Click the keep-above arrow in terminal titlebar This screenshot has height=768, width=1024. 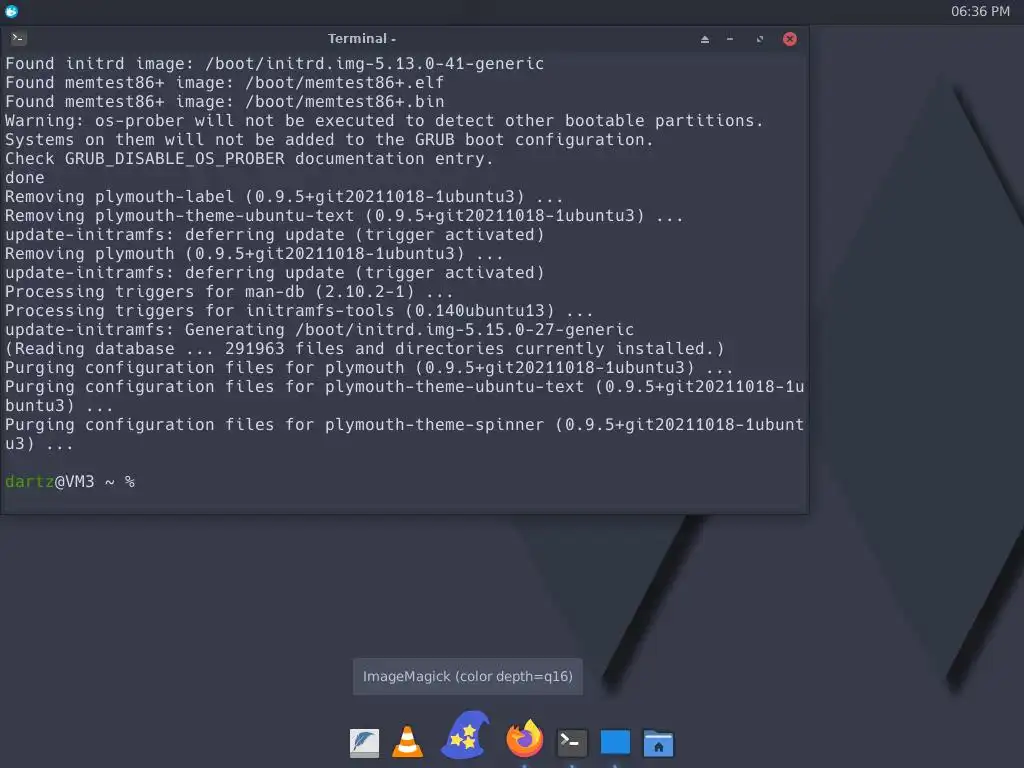coord(705,39)
